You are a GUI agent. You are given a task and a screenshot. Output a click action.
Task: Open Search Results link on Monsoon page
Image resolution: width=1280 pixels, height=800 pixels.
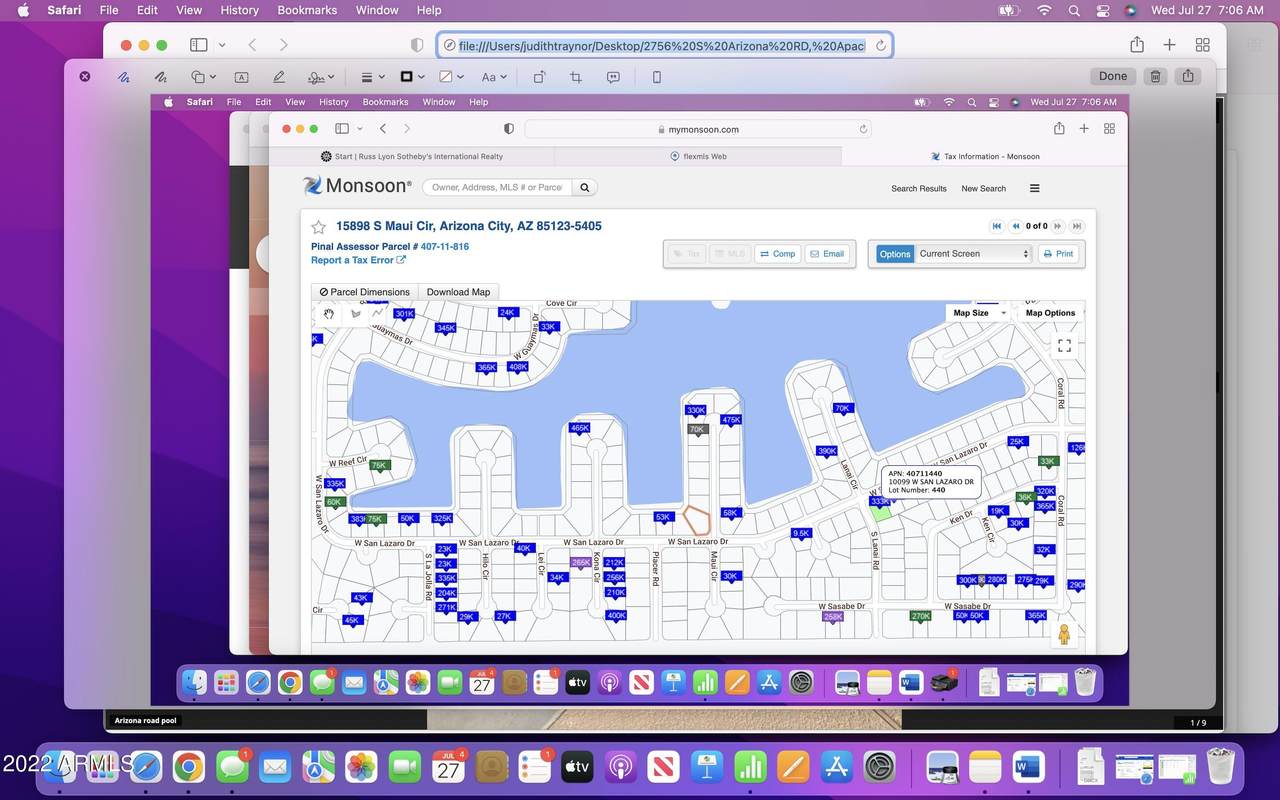coord(918,188)
